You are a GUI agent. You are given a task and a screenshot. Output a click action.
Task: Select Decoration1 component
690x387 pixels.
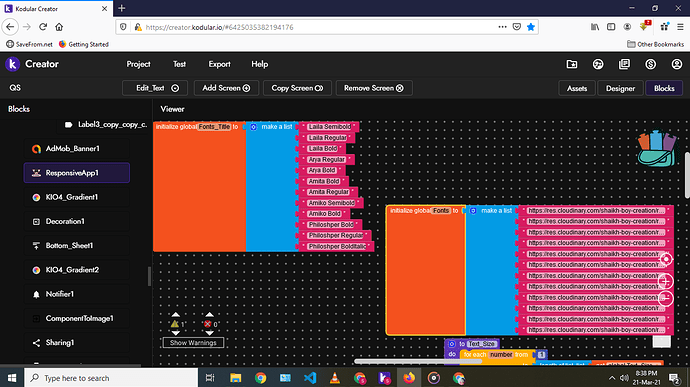77,221
